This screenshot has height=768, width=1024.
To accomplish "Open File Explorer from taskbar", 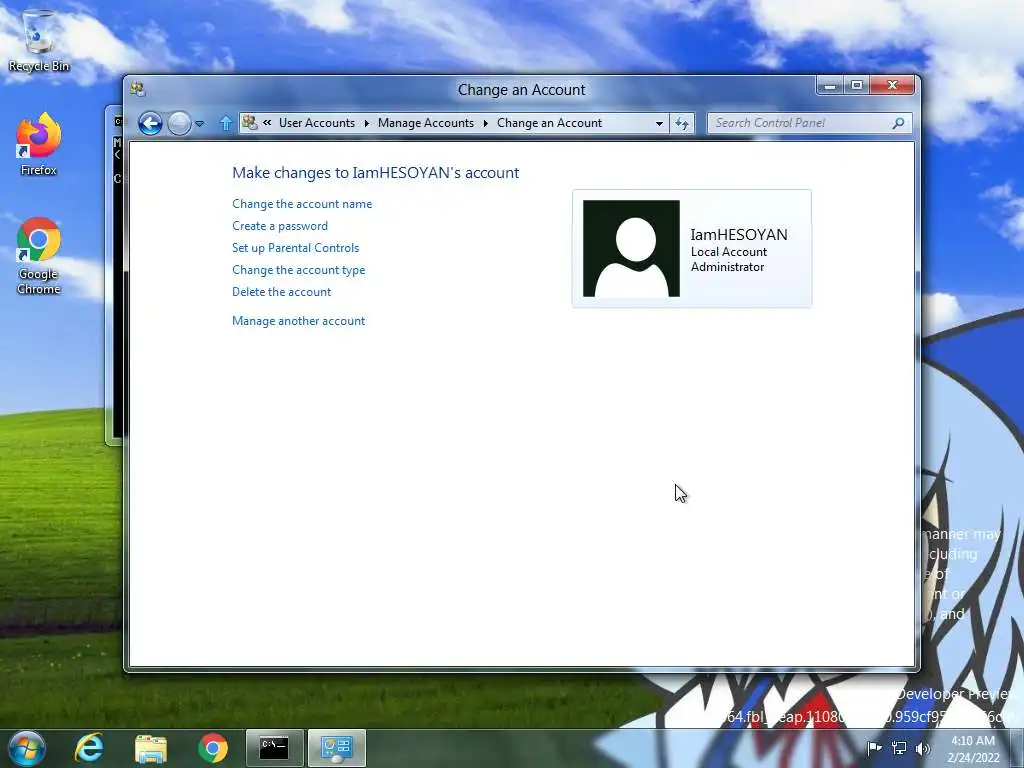I will click(151, 748).
